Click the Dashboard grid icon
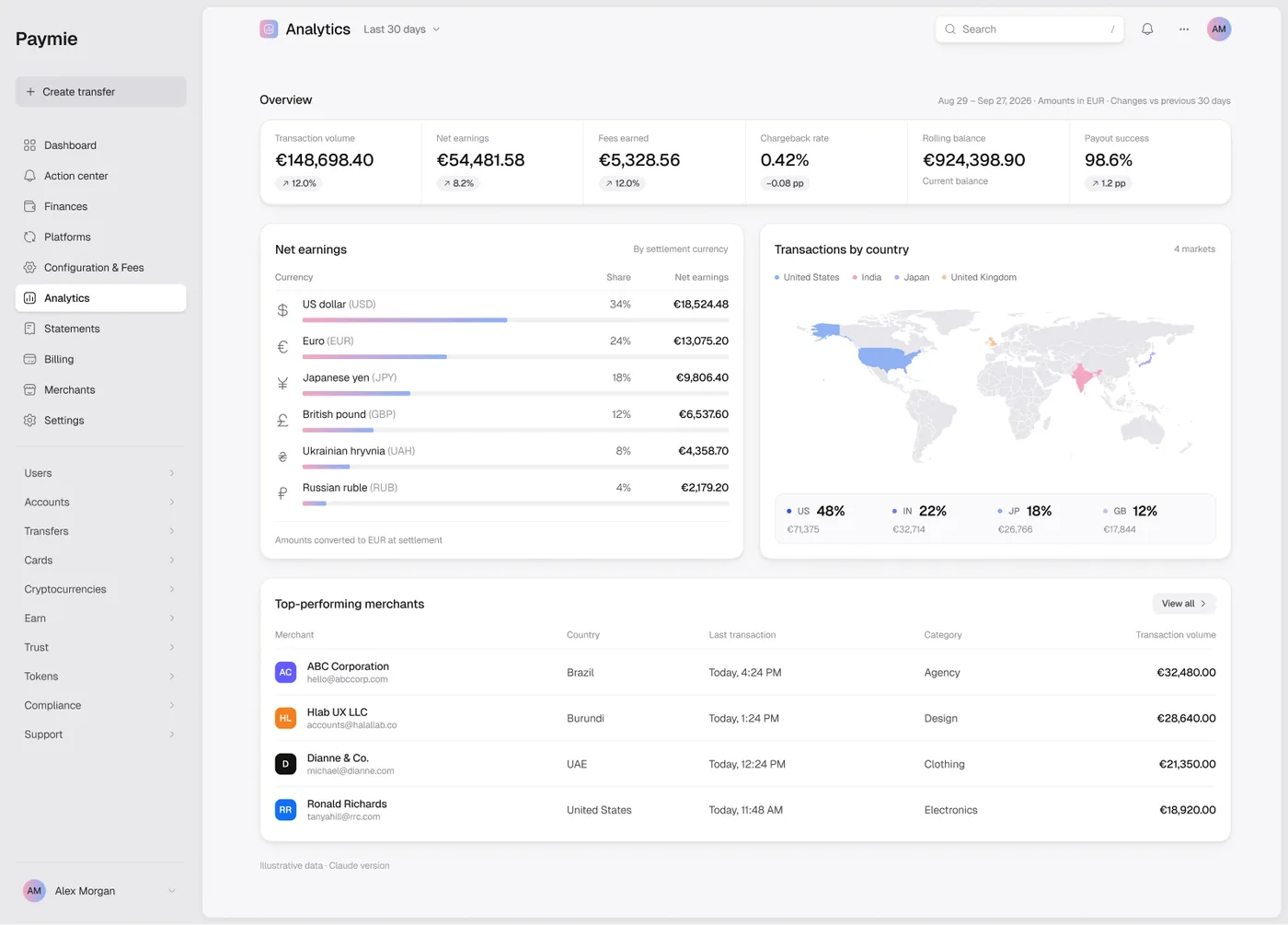1288x925 pixels. (30, 145)
